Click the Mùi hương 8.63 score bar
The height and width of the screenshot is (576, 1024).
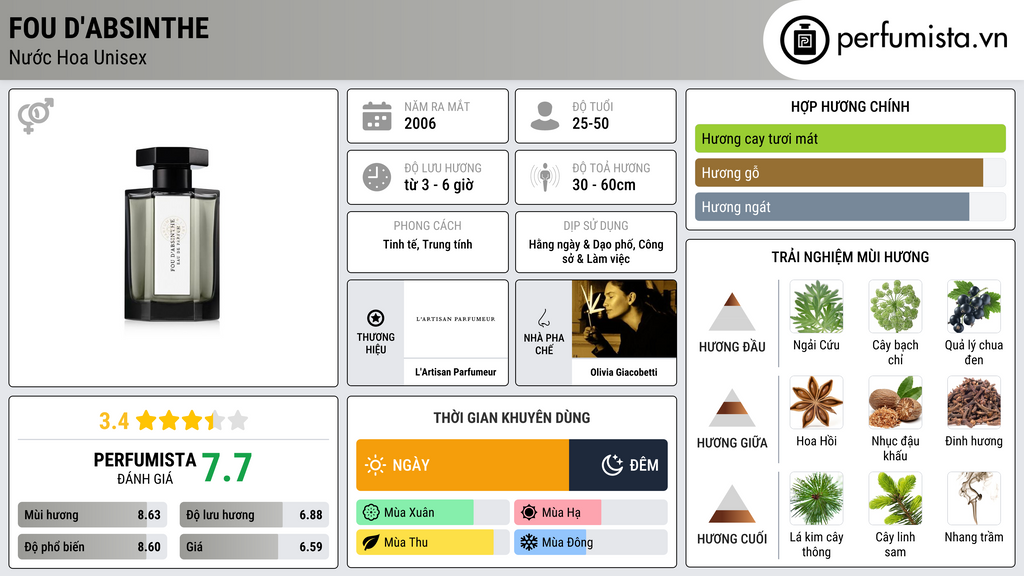92,515
